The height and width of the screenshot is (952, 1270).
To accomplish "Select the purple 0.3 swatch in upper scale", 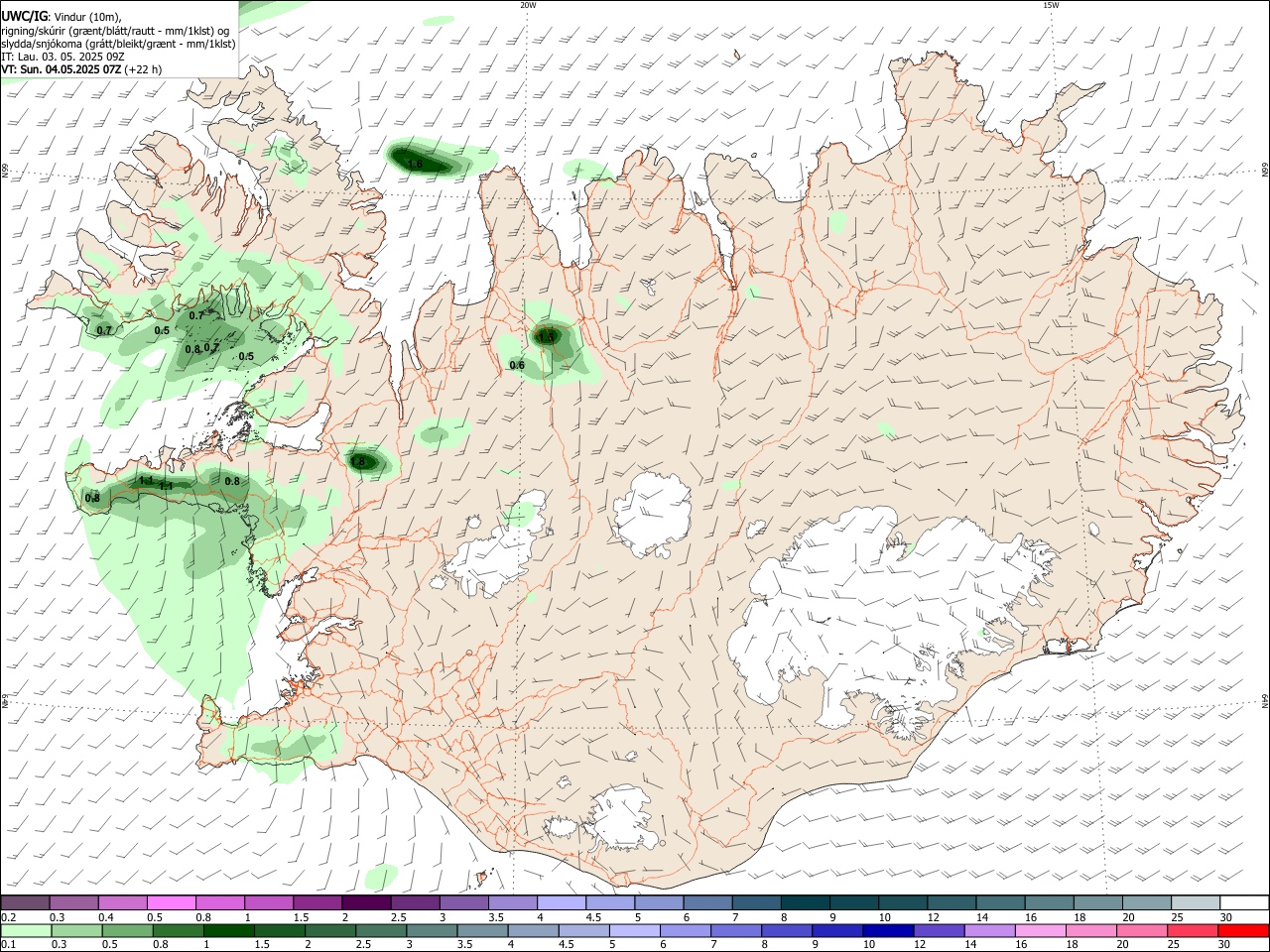I will coord(74,902).
